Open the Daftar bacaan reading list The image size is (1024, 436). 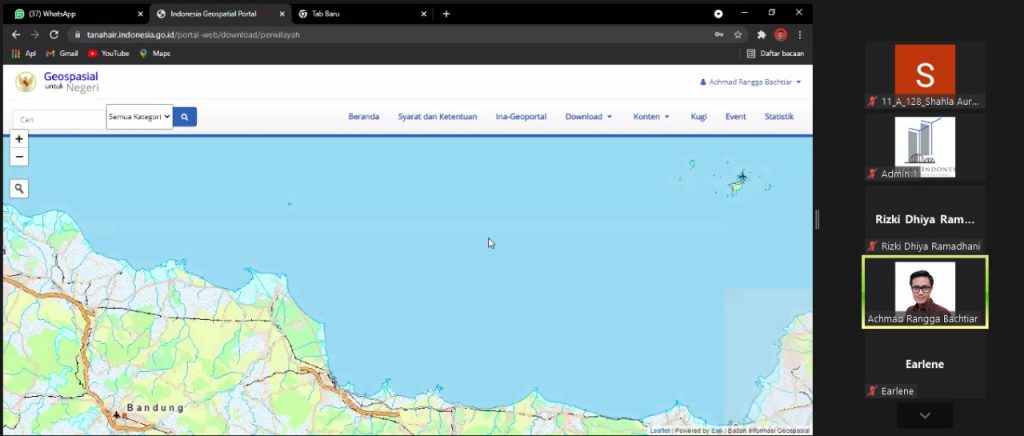[775, 54]
